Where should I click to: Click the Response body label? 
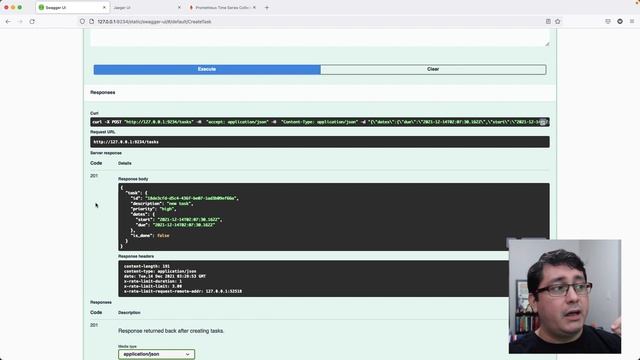click(x=133, y=179)
